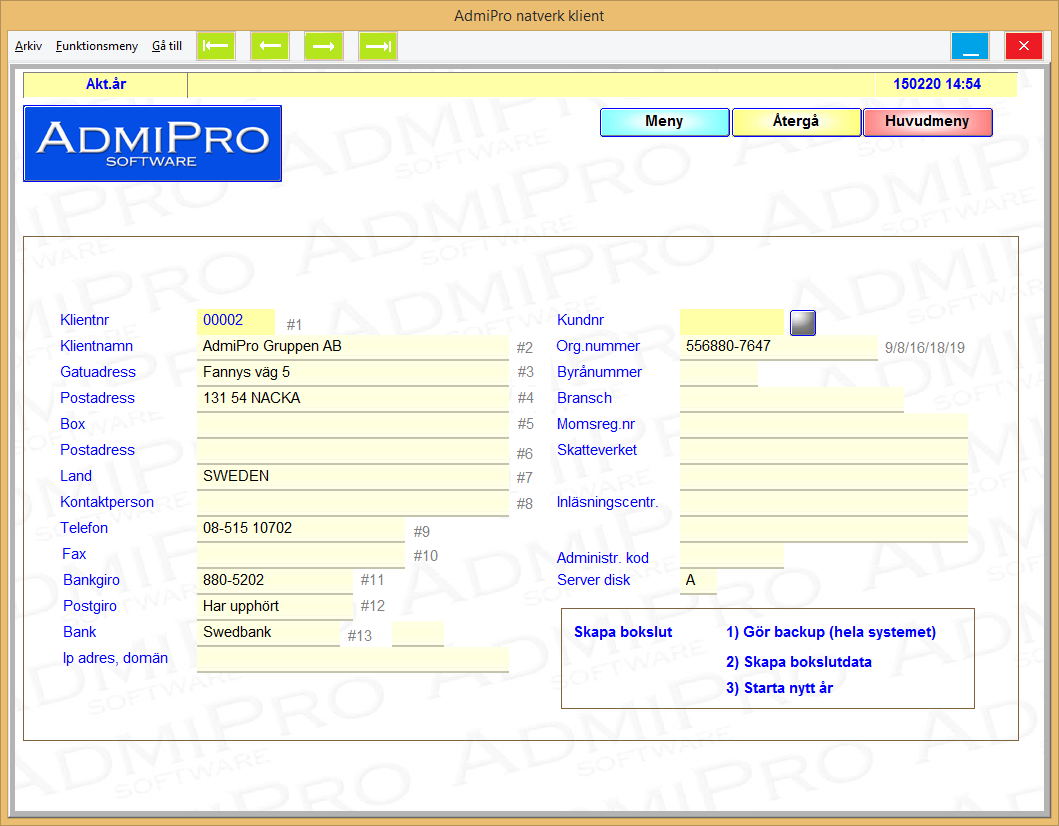Click the gray lookup button beside Kundnr

803,322
